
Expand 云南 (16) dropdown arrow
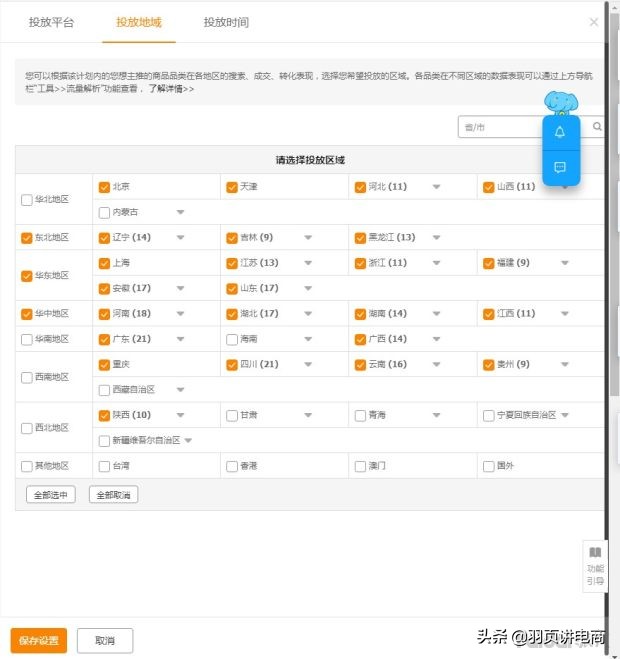436,364
